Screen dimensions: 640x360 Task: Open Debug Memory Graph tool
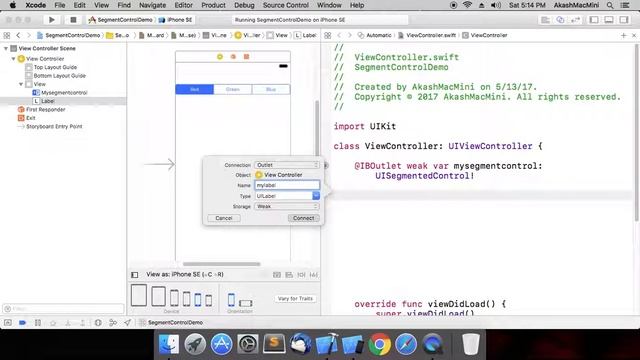(x=113, y=322)
